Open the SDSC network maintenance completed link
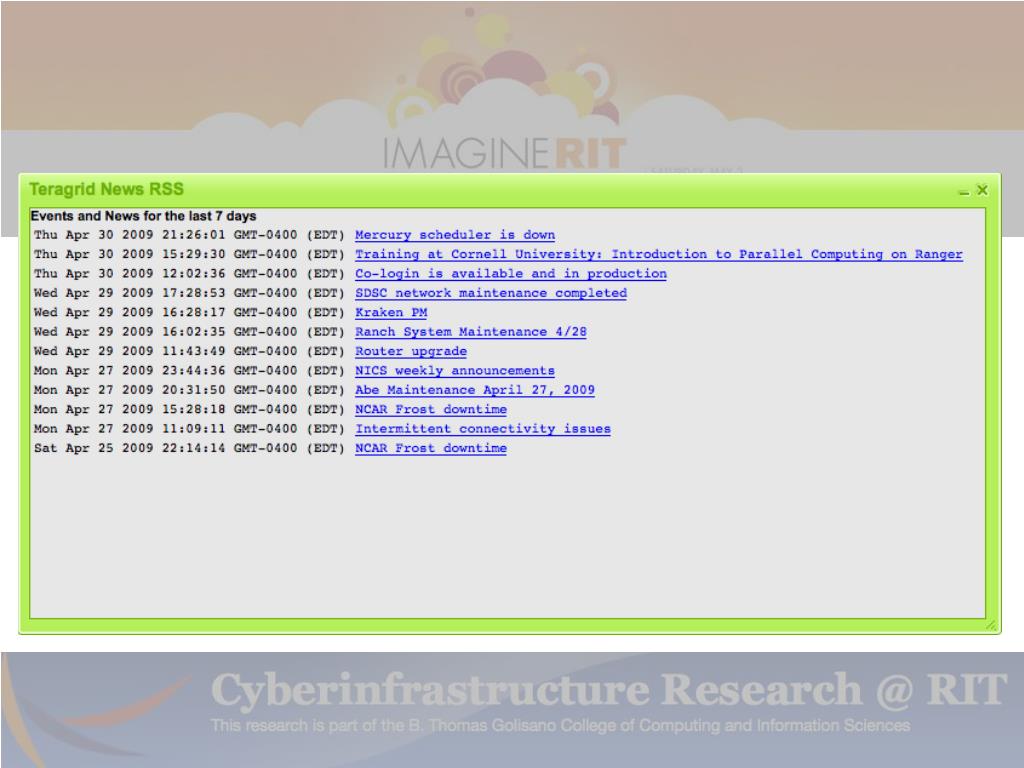Image resolution: width=1024 pixels, height=768 pixels. tap(490, 293)
